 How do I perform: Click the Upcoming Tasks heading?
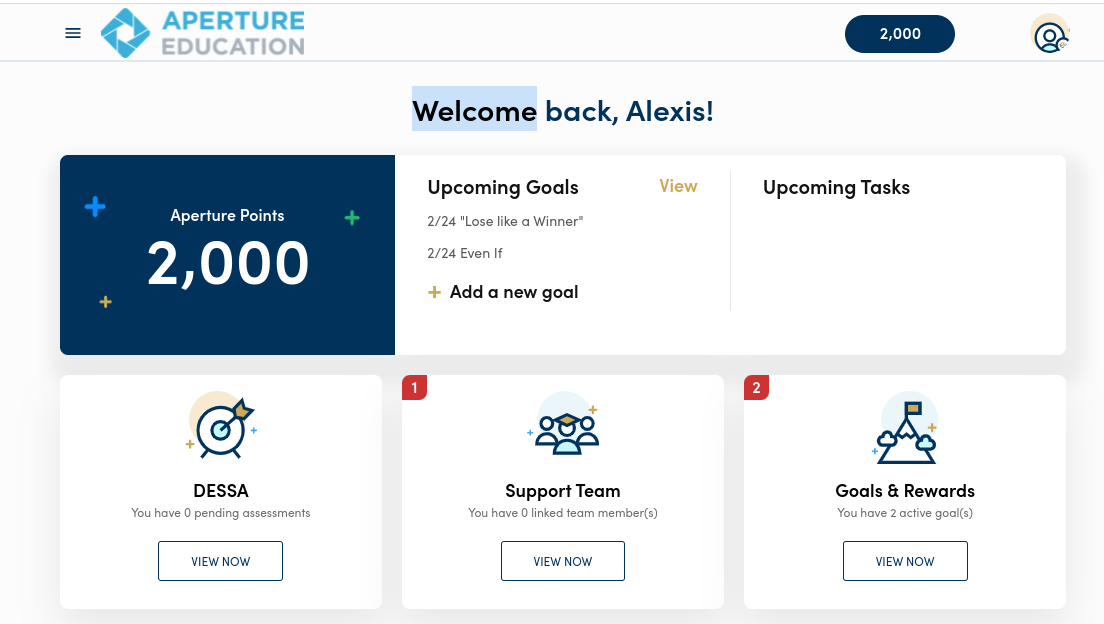(x=836, y=187)
